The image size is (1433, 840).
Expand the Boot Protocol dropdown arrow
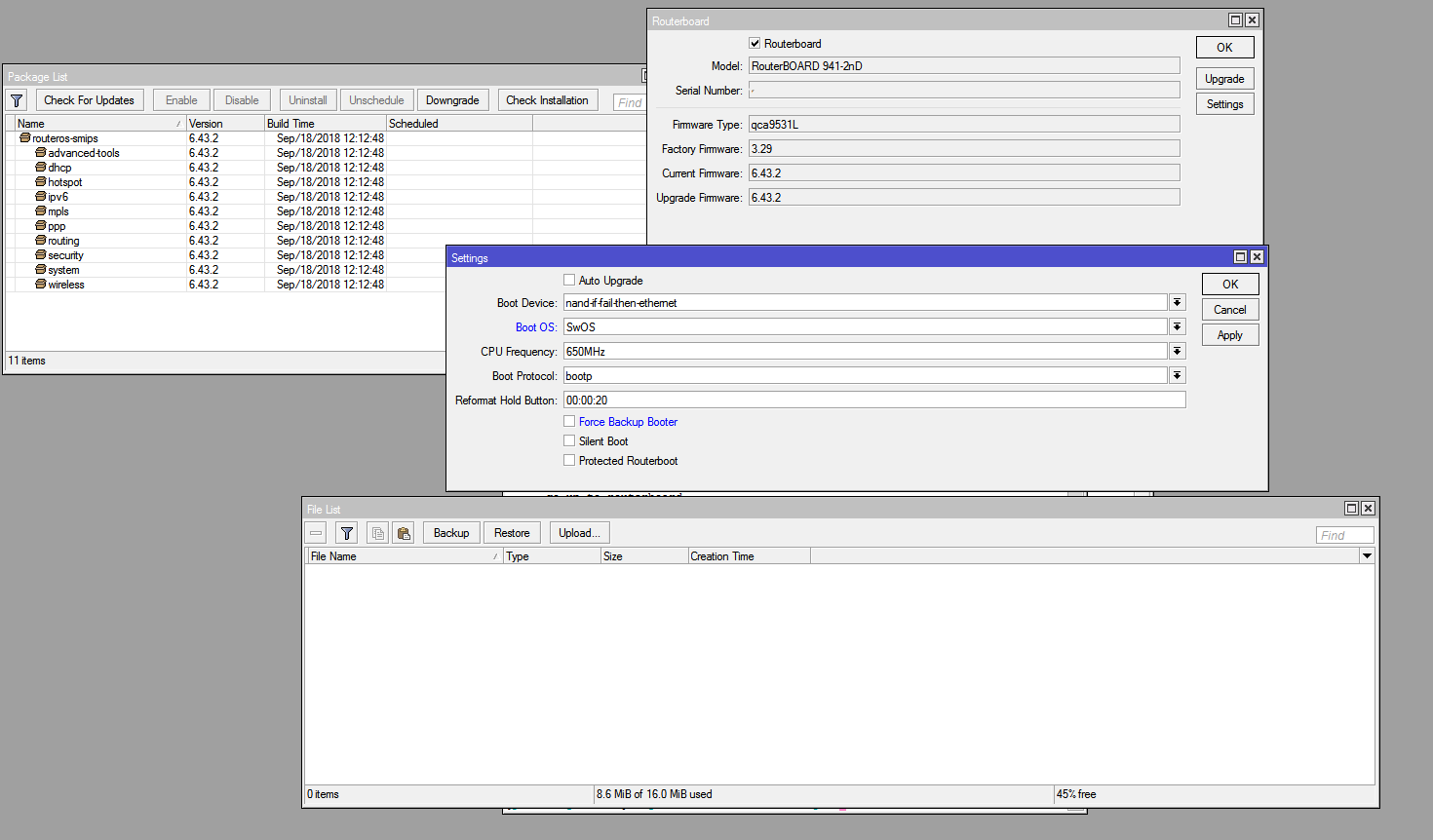pos(1178,376)
